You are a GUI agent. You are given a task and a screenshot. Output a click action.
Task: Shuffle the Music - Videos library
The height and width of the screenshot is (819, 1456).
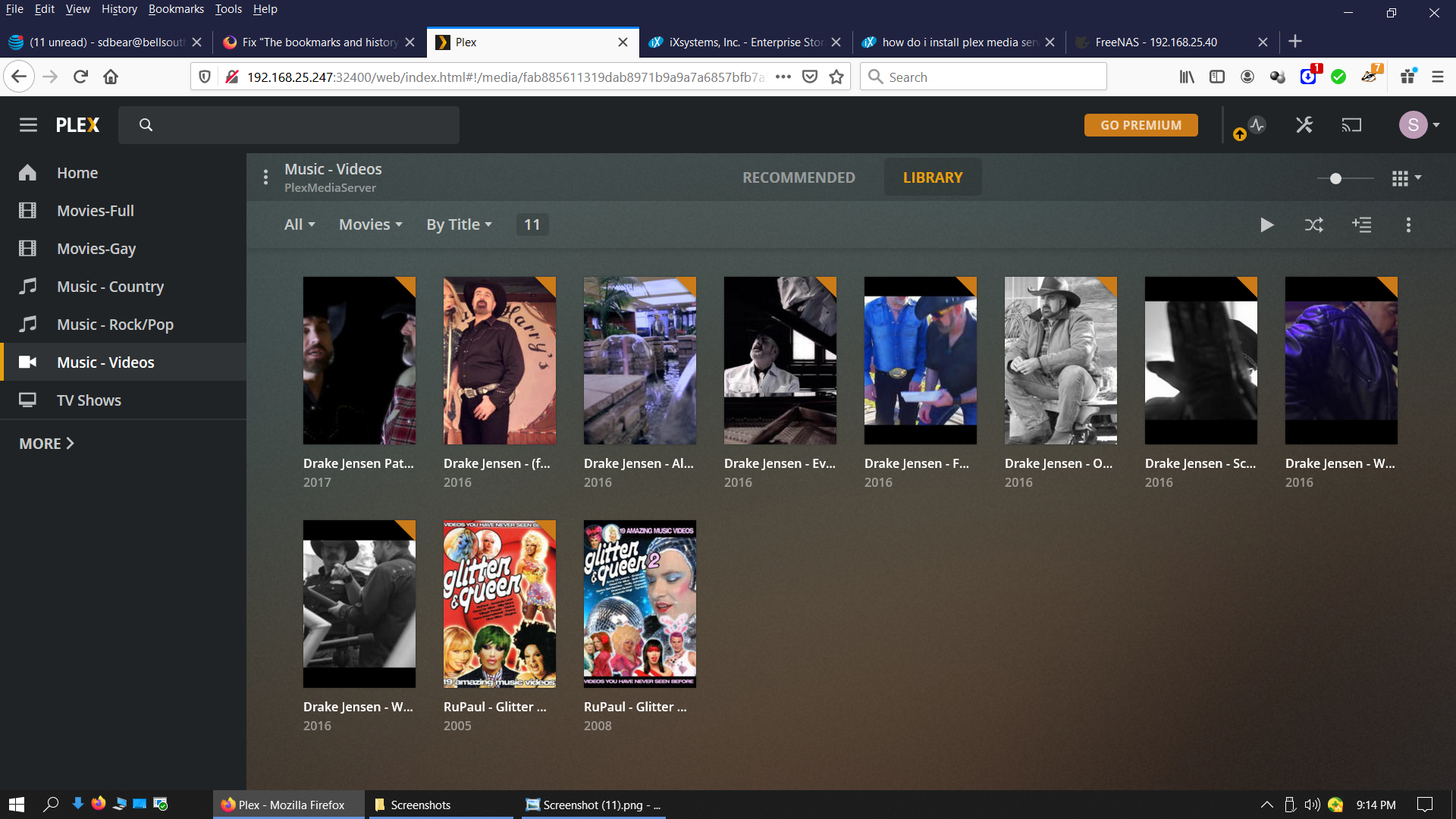point(1314,224)
